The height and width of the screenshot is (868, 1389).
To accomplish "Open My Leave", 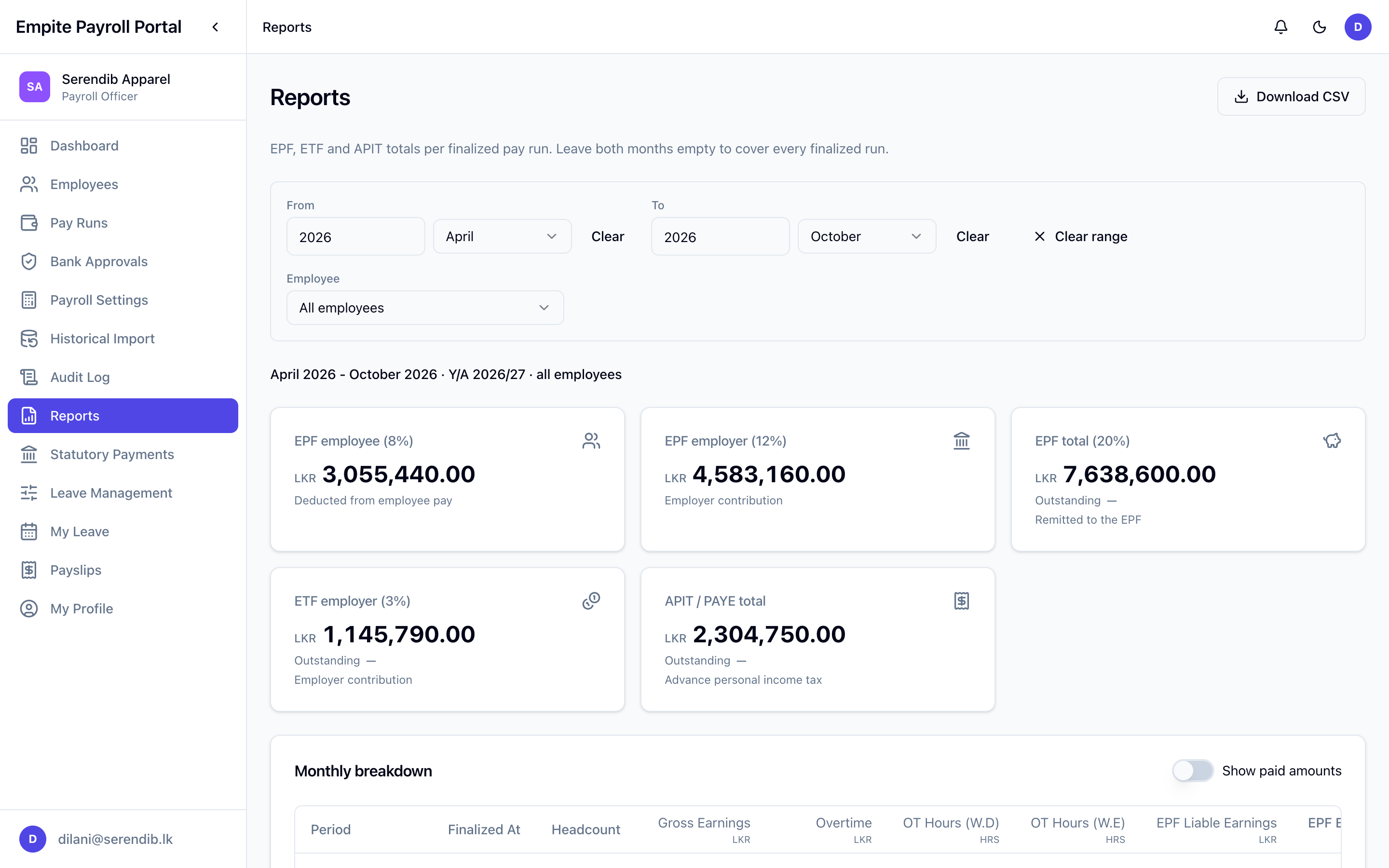I will pyautogui.click(x=123, y=531).
